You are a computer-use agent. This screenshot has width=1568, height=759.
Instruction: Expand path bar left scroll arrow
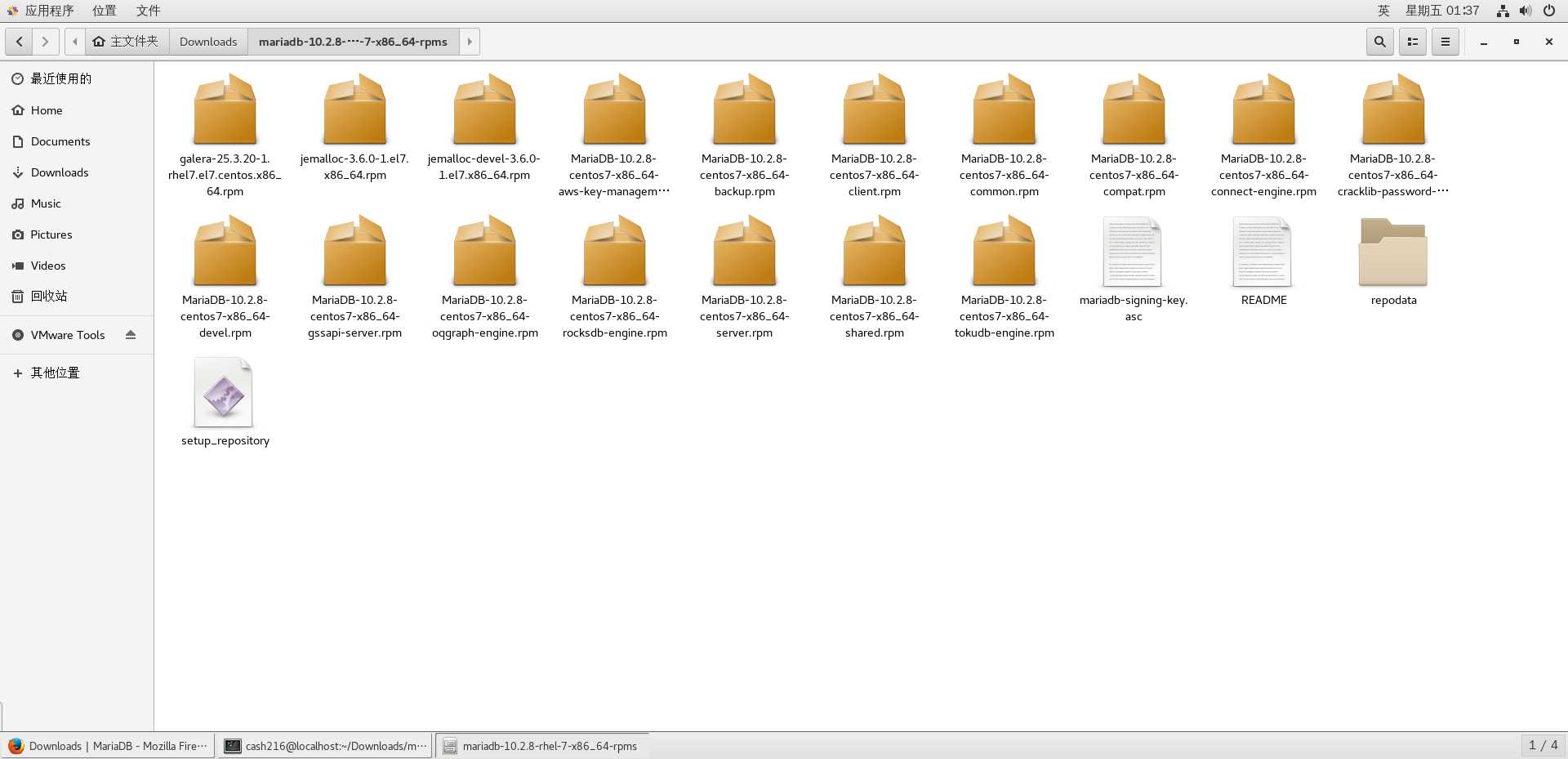pos(75,42)
